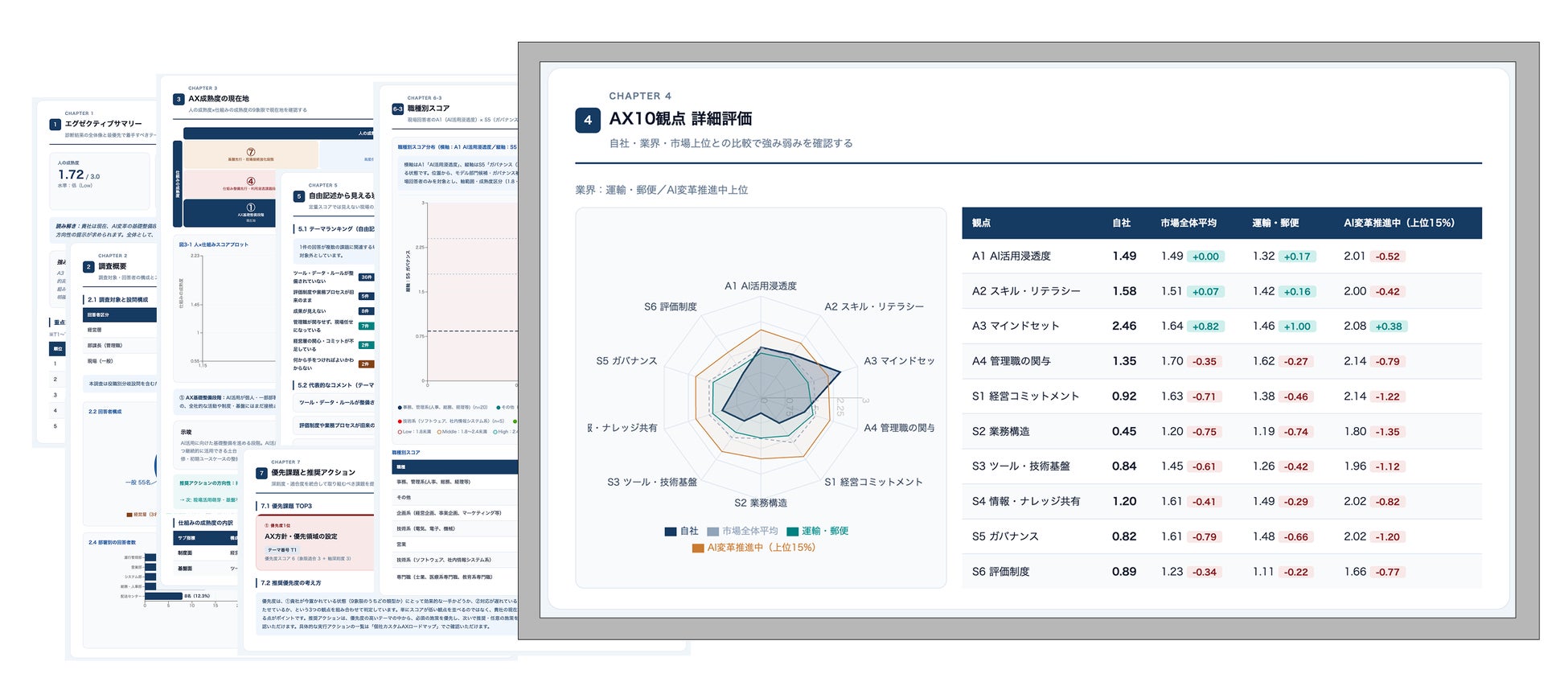The image size is (1568, 686).
Task: Click the AI変革推進中 orange legend swatch
Action: pos(698,548)
